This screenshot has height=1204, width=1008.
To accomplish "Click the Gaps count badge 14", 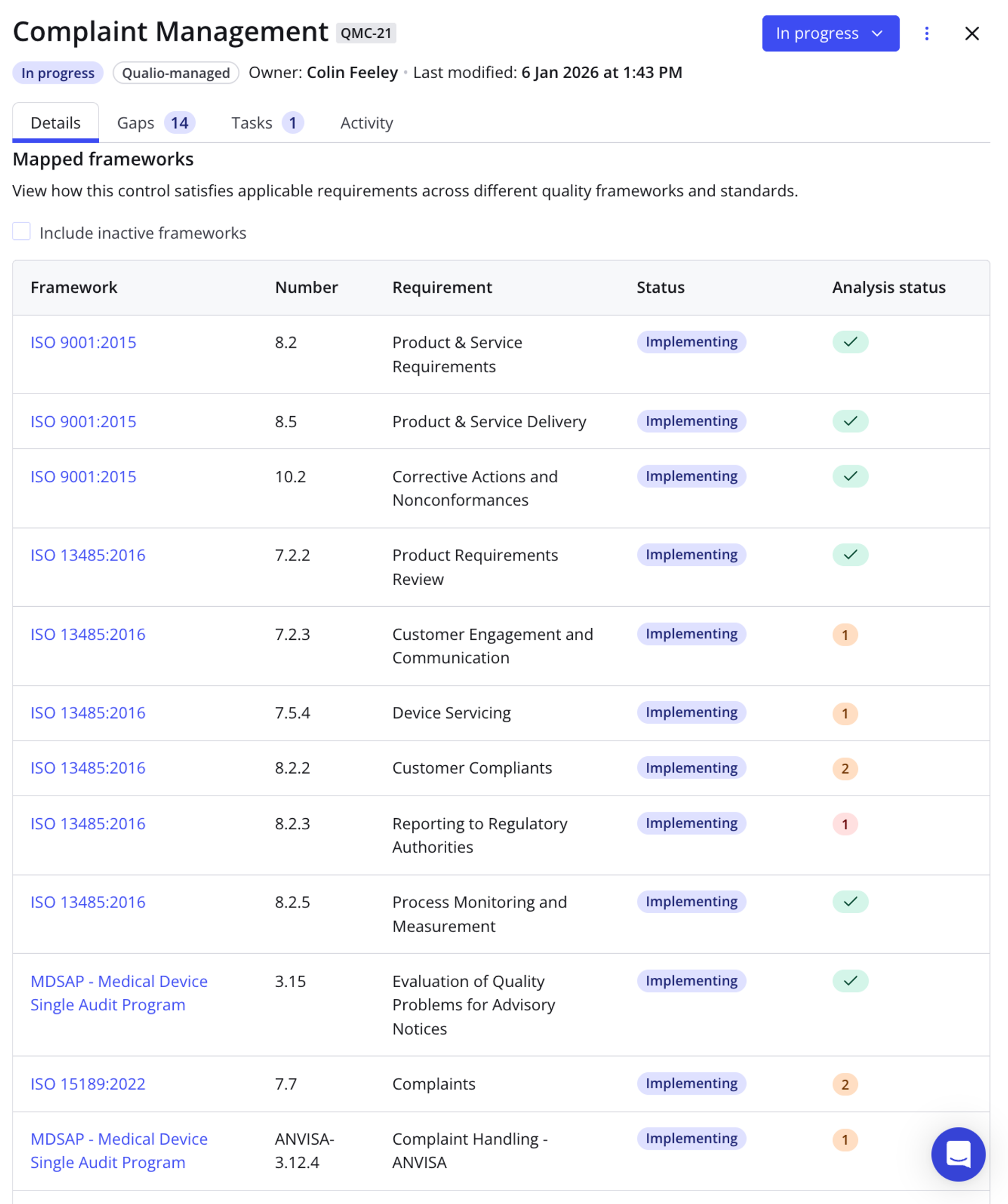I will point(180,123).
